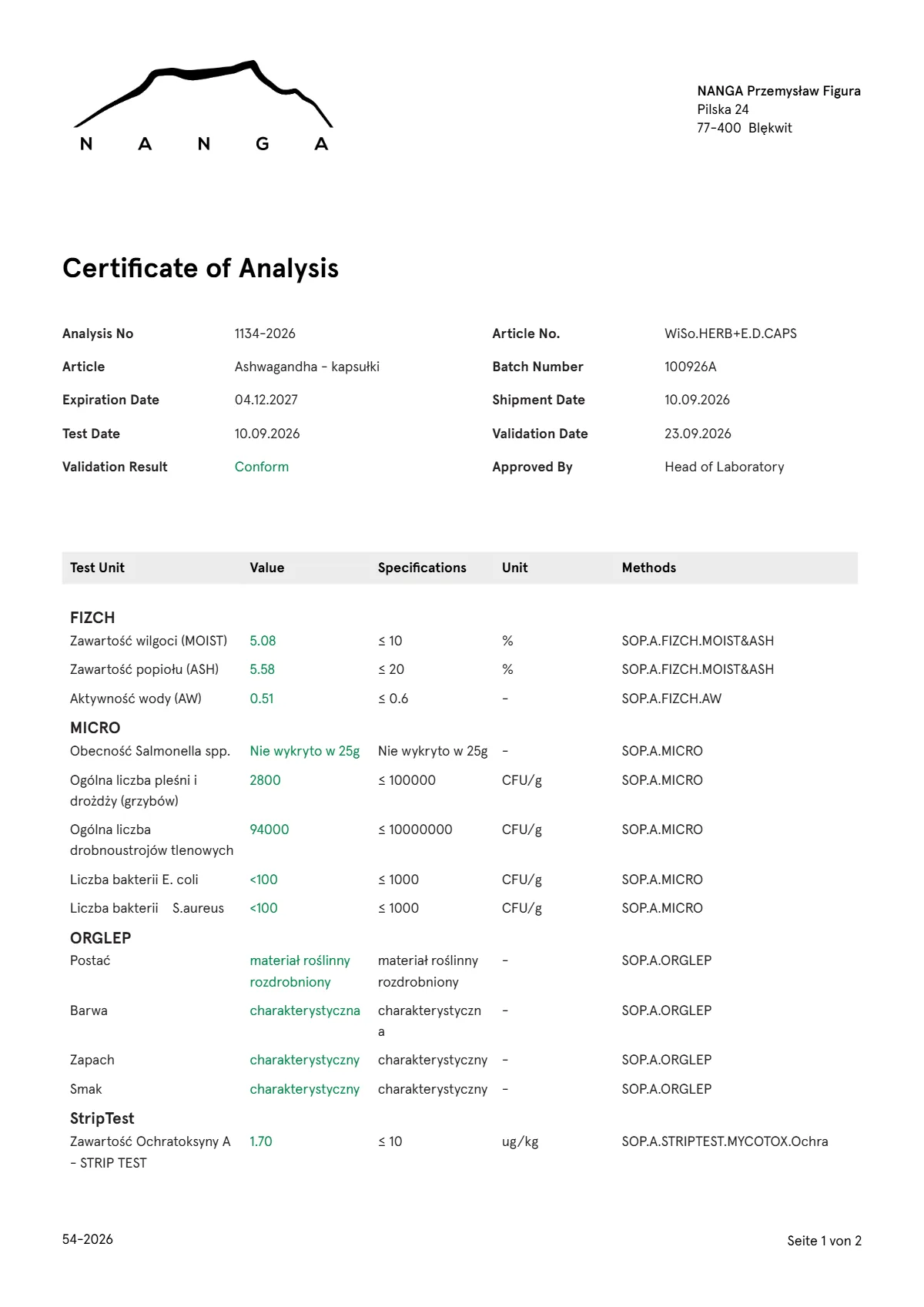Click the method 'SOP.A.FIZCH.AW'

(x=671, y=699)
